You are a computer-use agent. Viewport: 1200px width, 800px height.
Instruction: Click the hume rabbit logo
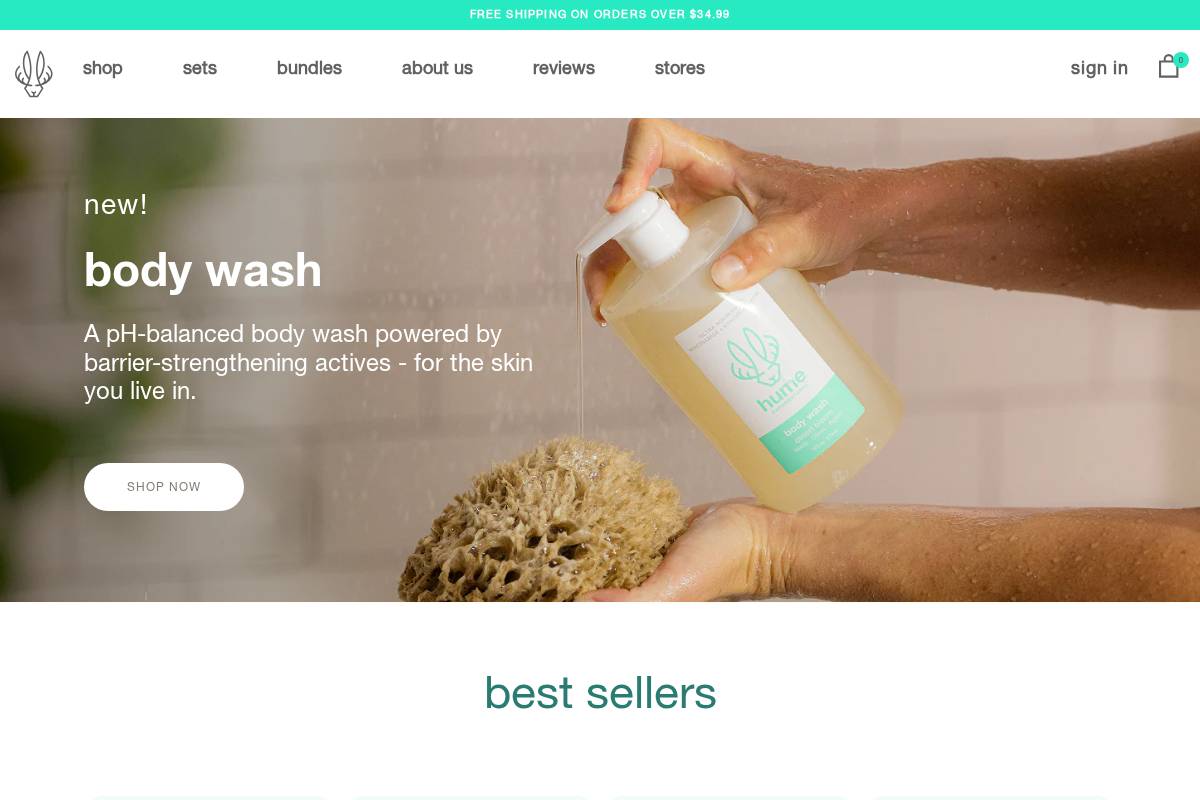tap(33, 73)
